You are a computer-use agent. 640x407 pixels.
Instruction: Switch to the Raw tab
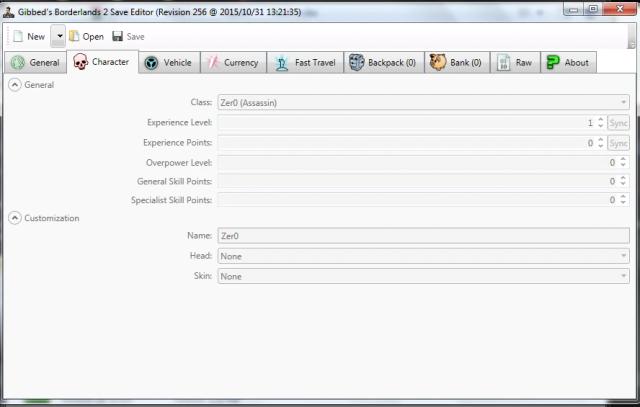click(x=514, y=62)
